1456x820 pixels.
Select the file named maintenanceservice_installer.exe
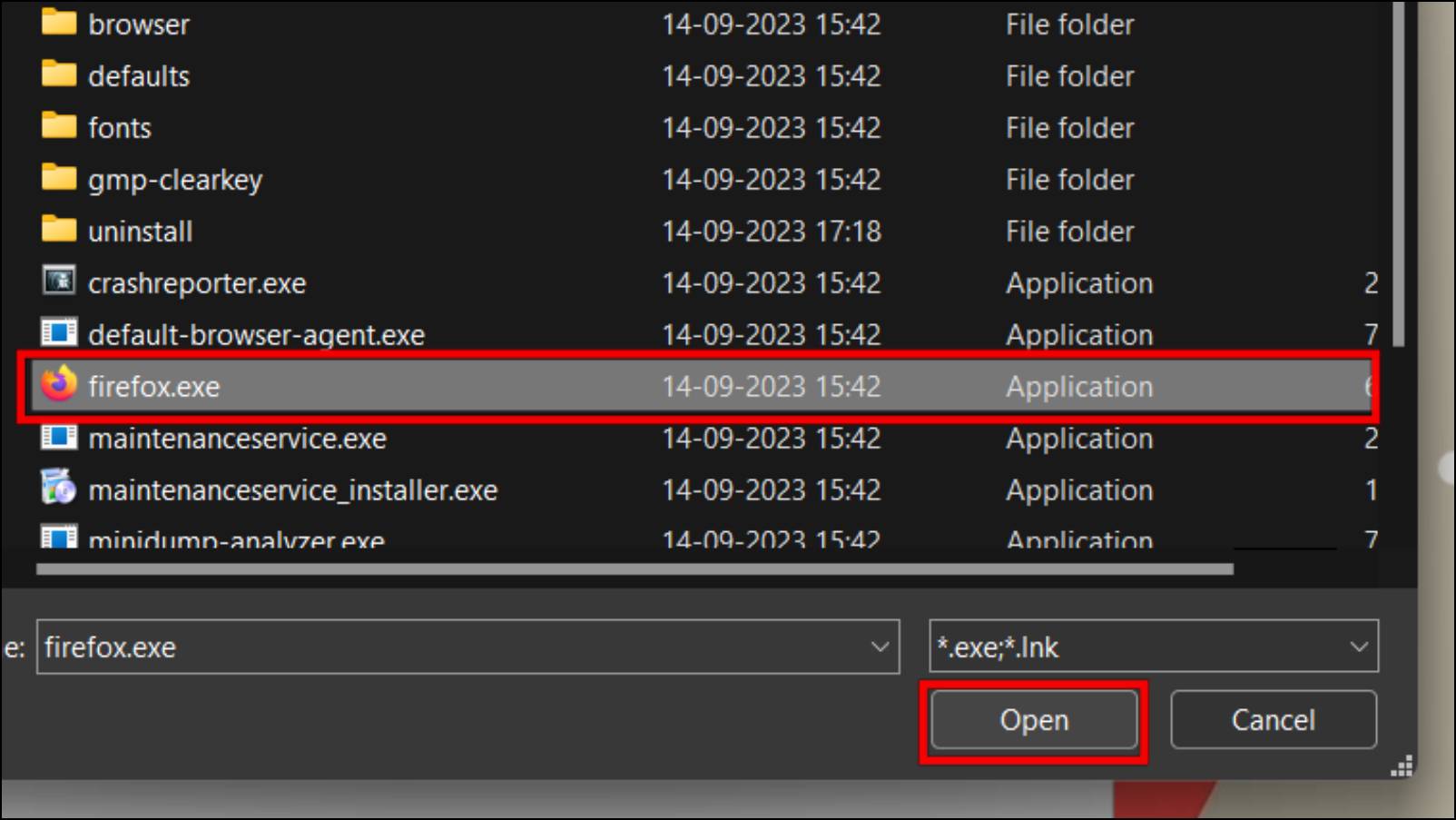pos(293,490)
